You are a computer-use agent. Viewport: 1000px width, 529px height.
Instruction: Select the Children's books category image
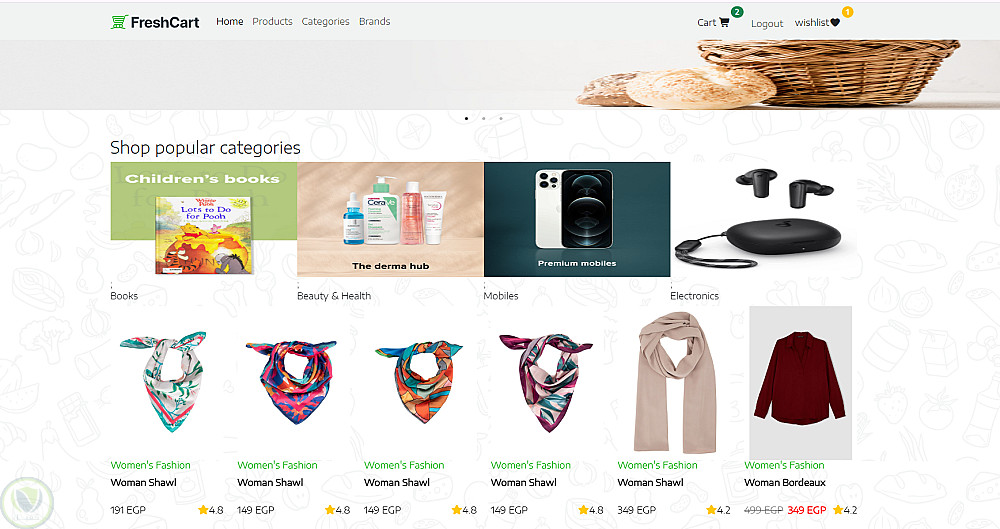pos(203,219)
